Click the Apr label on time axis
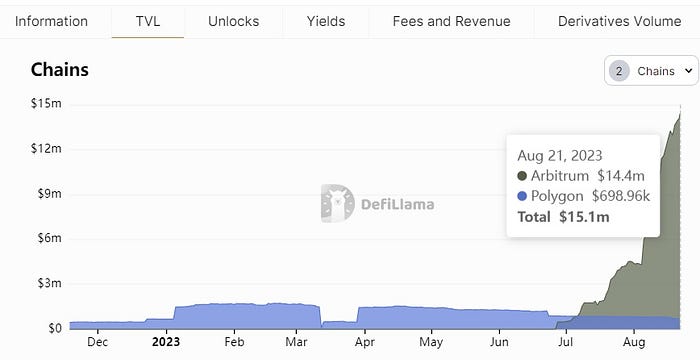Screen dimensions: 700x360 click(x=365, y=342)
